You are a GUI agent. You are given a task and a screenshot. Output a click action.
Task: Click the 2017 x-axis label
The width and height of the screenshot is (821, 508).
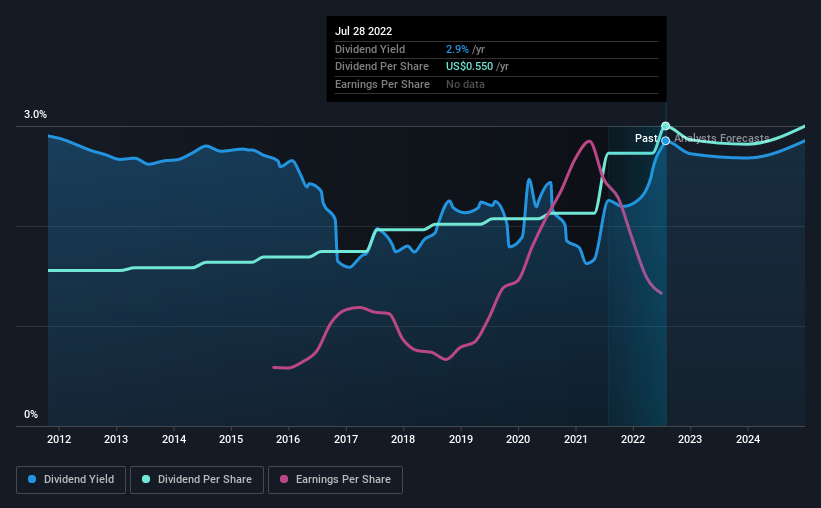click(346, 439)
